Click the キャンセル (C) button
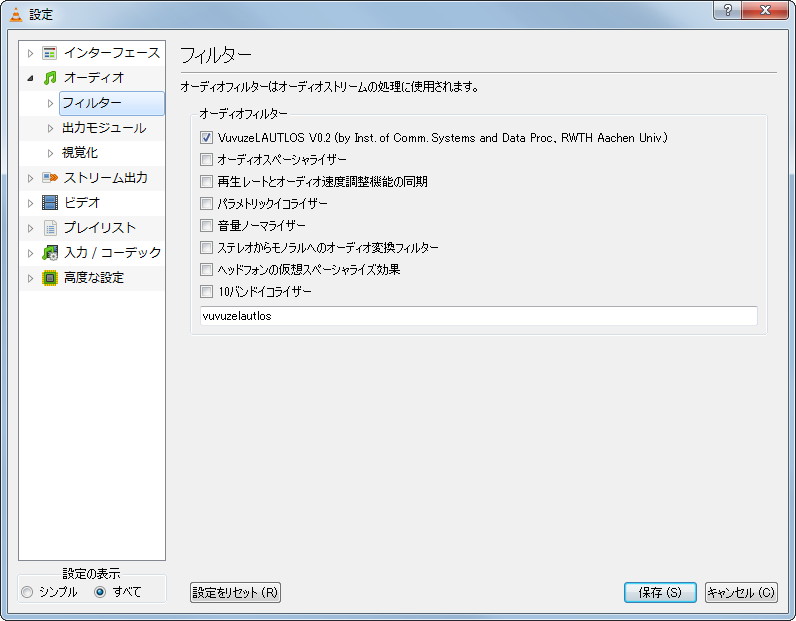Viewport: 796px width, 621px height. coord(741,593)
